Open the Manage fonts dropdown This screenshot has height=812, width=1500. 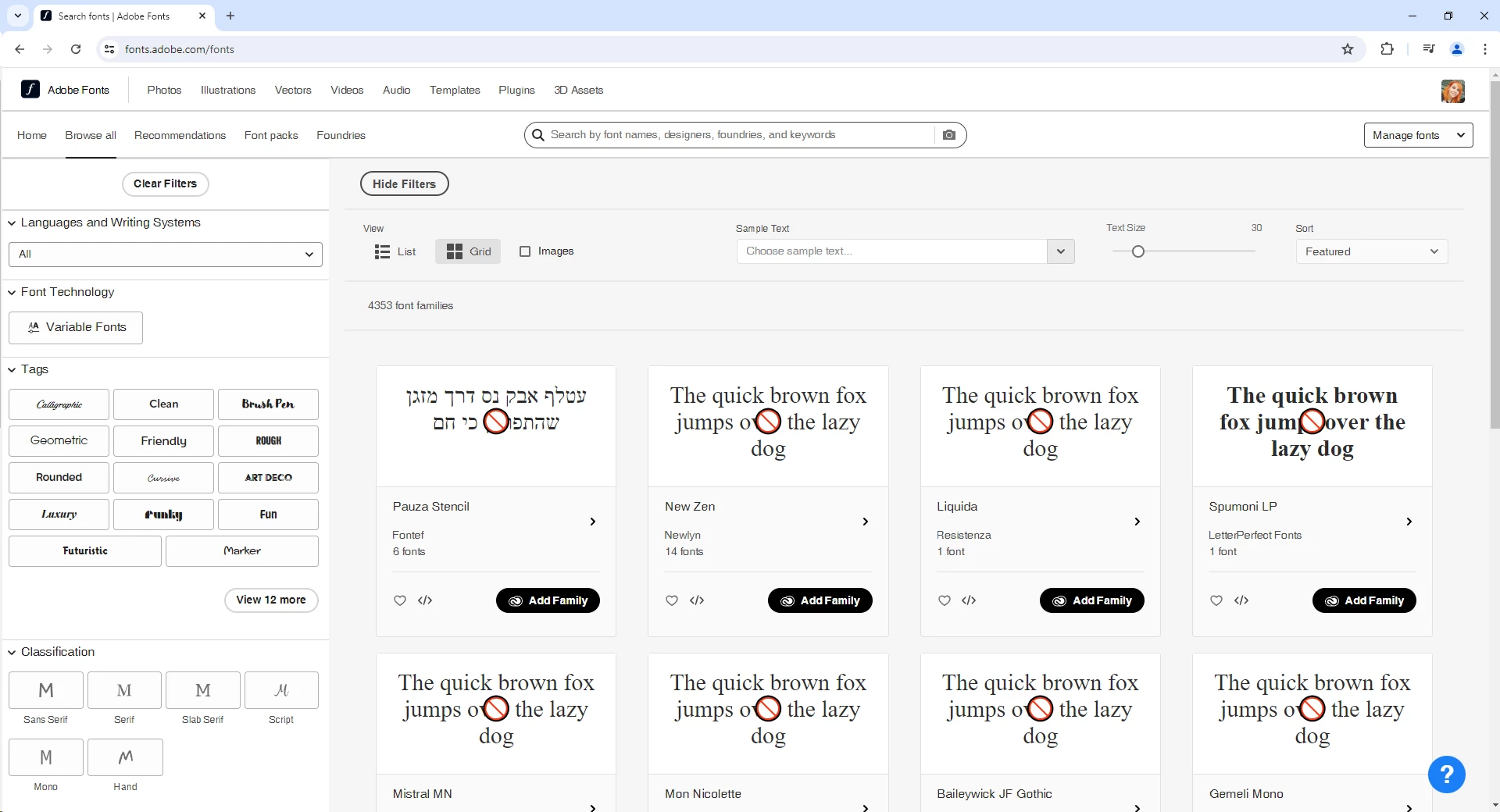click(x=1419, y=135)
